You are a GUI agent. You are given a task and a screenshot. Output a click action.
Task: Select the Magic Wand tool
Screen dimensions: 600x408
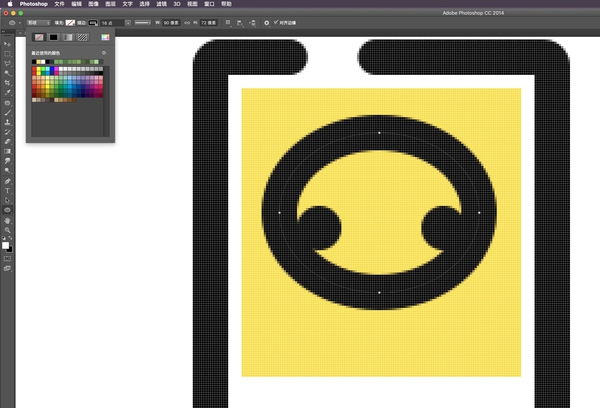(x=7, y=73)
